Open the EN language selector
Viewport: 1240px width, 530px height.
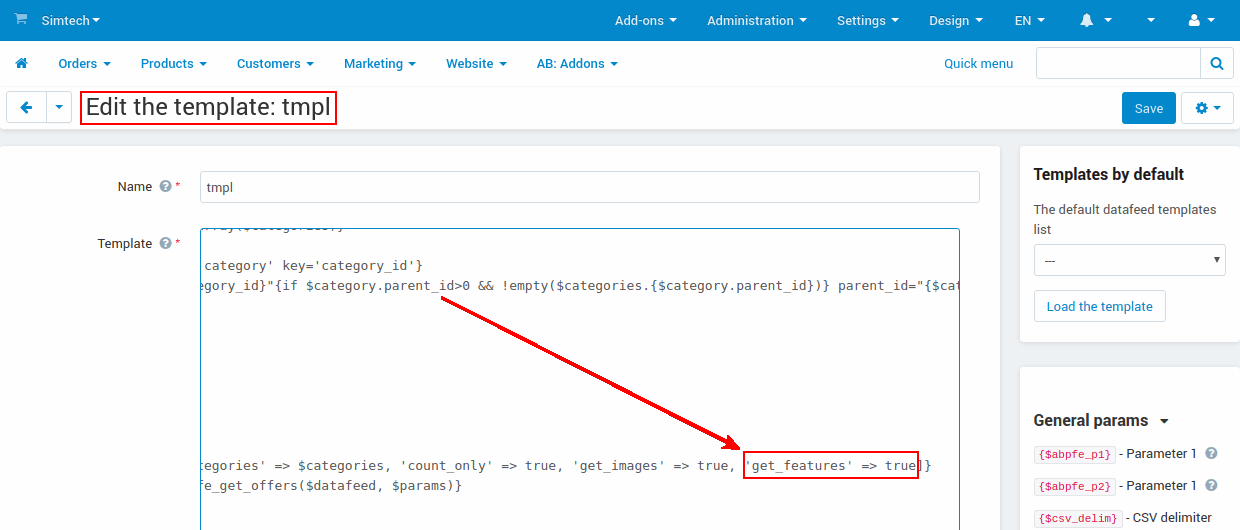[x=1029, y=20]
